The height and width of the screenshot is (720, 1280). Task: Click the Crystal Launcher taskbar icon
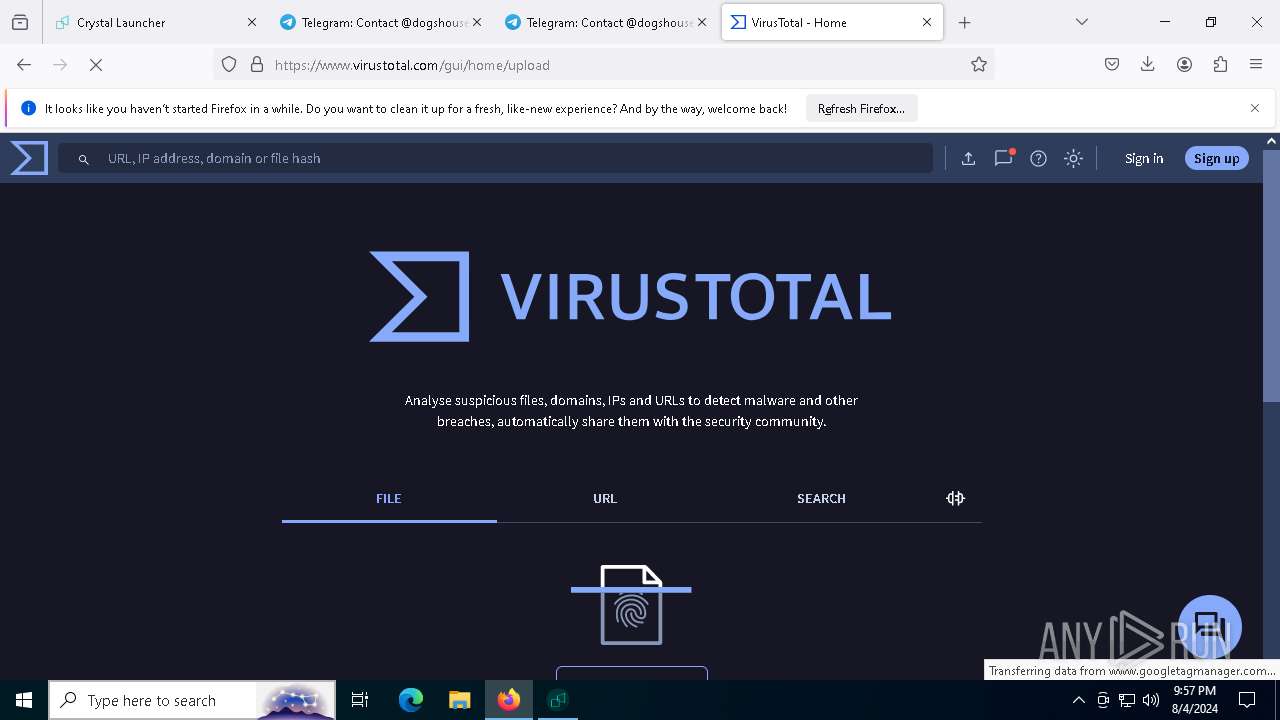(558, 700)
